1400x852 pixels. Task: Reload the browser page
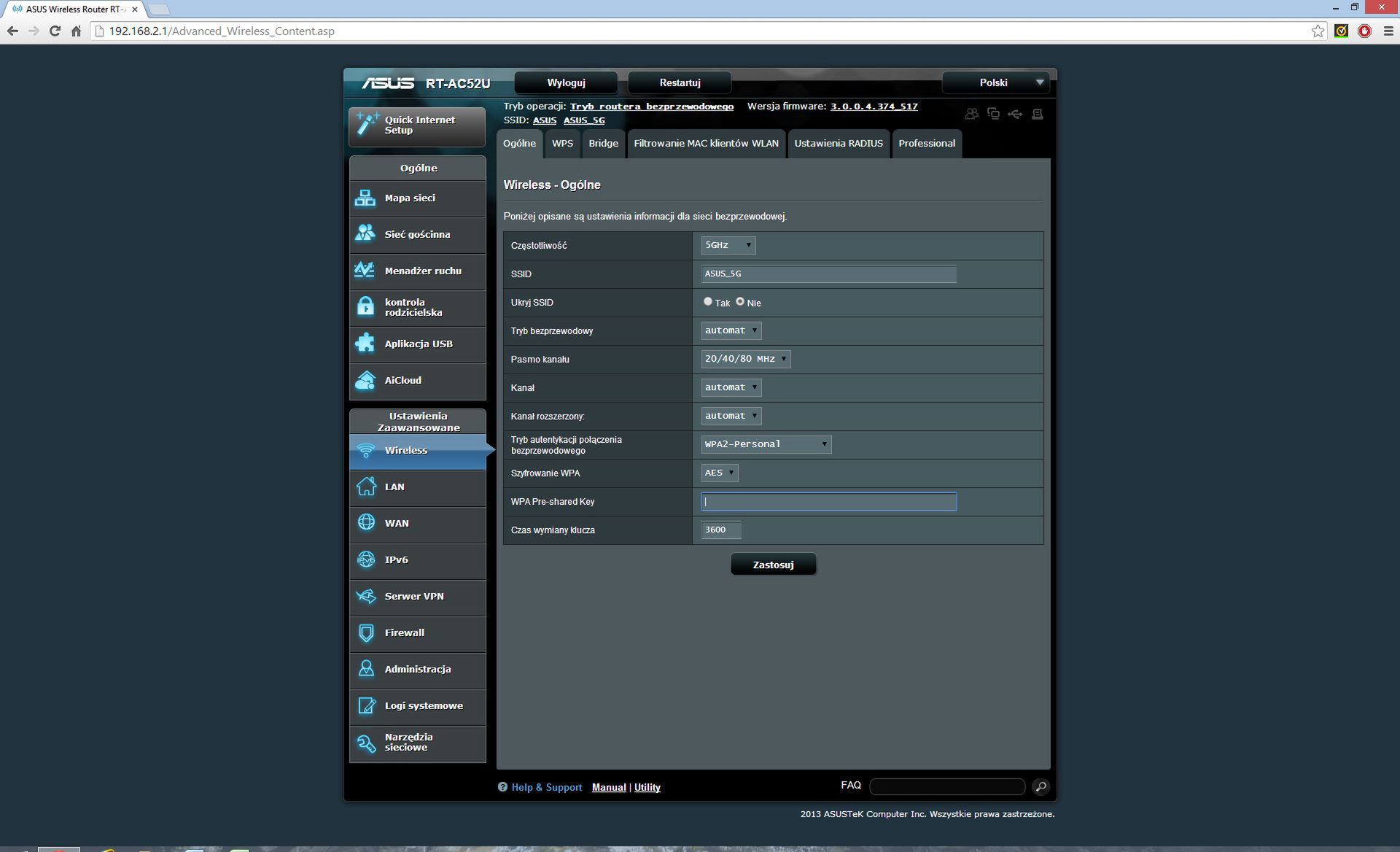[55, 31]
